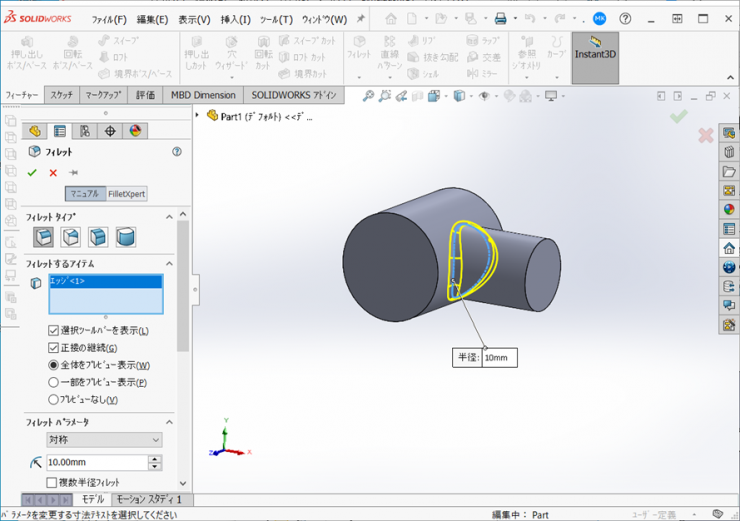
Task: Select the fourth (full round) fillet type icon
Action: tap(125, 237)
